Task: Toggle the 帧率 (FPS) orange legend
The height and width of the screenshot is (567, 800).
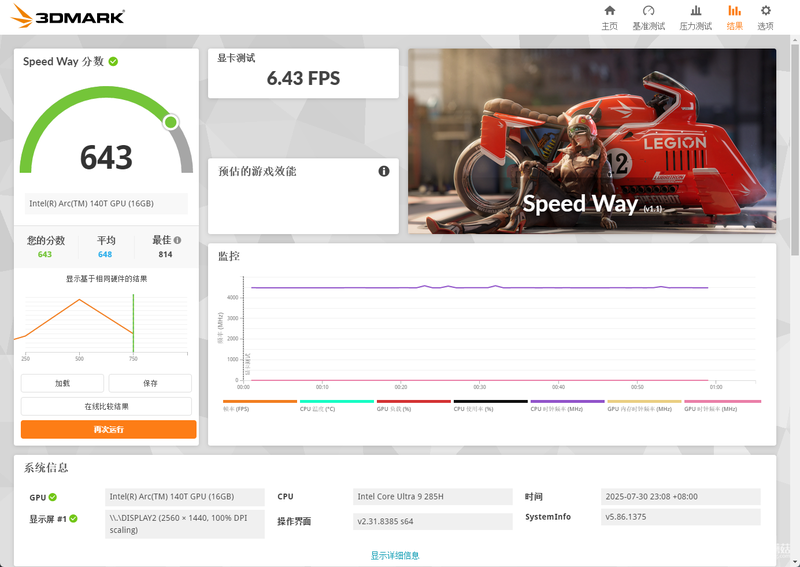Action: (x=260, y=405)
